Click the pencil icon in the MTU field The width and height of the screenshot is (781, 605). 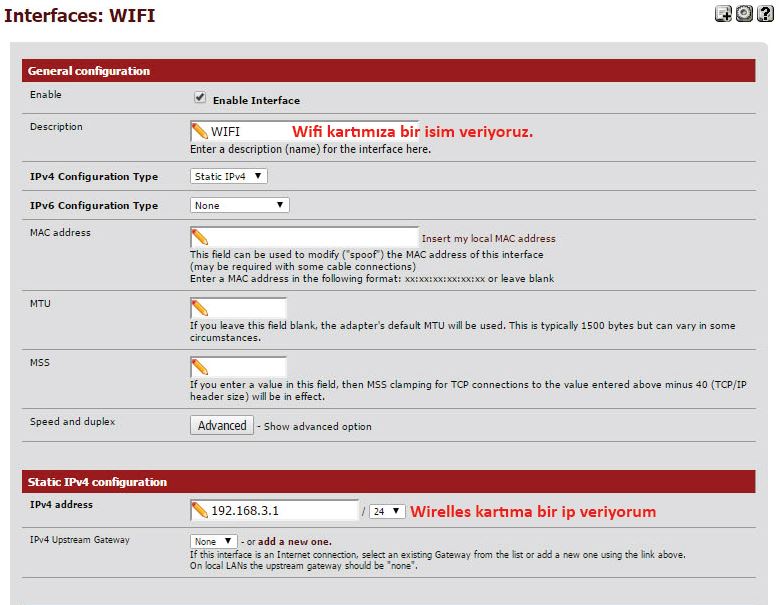[x=200, y=308]
